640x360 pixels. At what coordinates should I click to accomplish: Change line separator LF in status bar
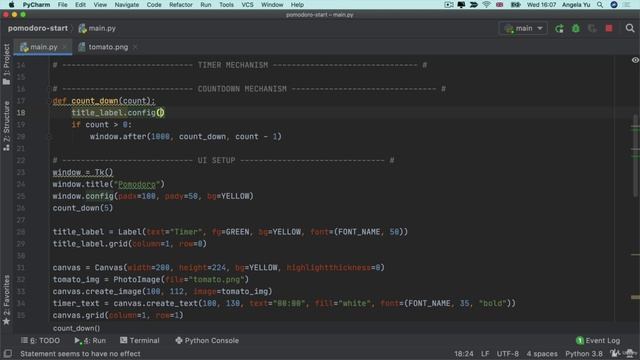pyautogui.click(x=485, y=354)
